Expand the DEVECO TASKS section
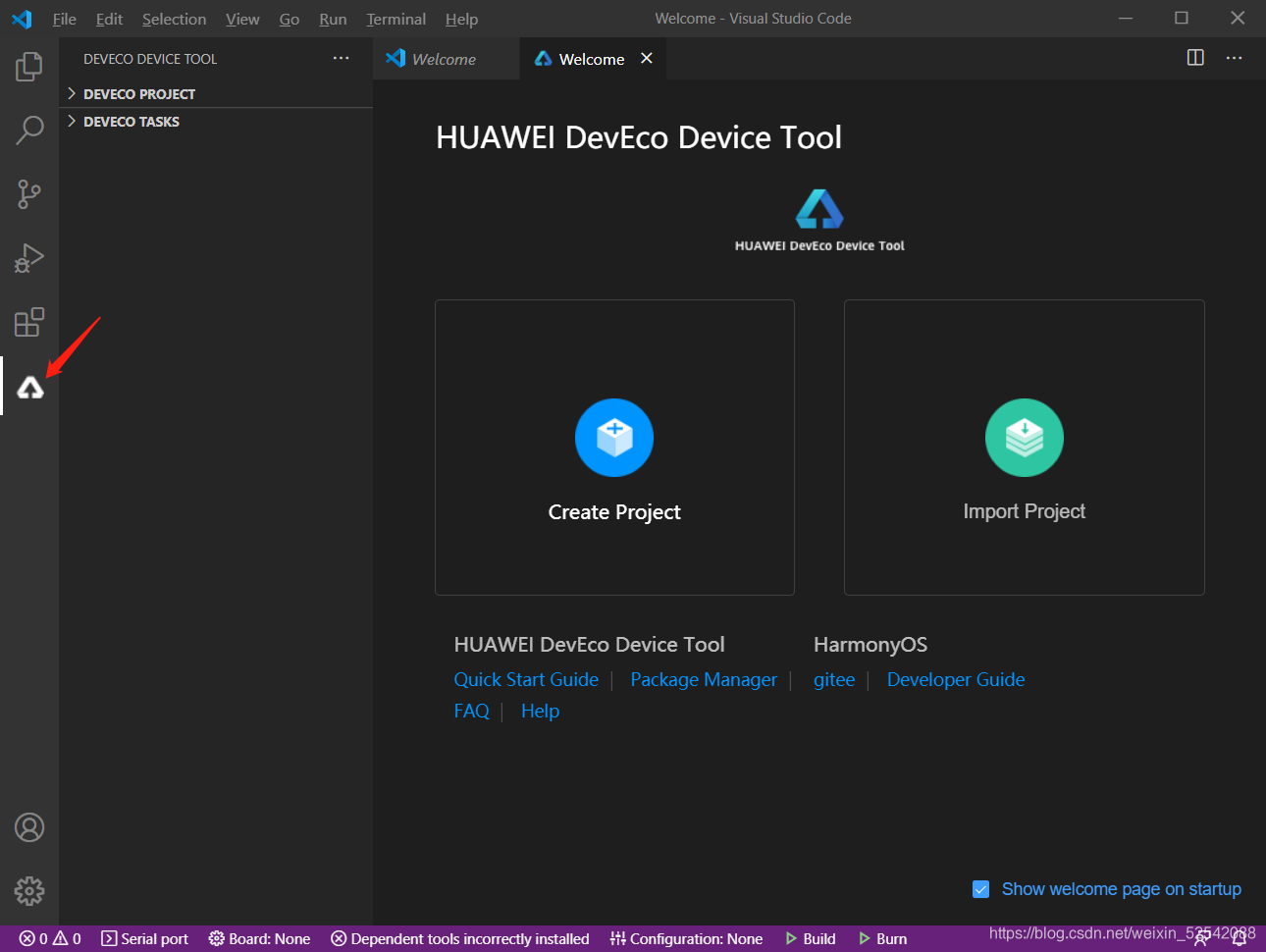 [x=216, y=122]
